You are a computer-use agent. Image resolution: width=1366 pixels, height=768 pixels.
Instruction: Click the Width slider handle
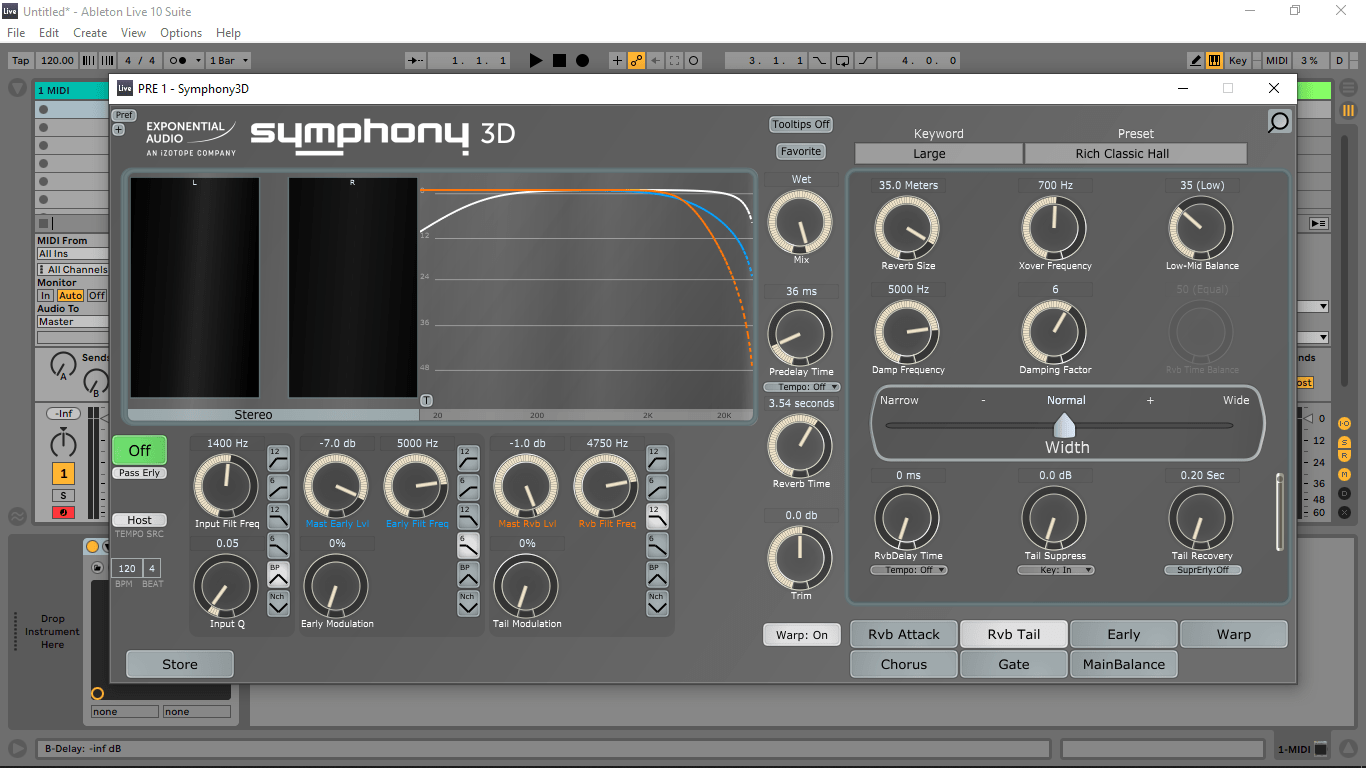[x=1066, y=424]
